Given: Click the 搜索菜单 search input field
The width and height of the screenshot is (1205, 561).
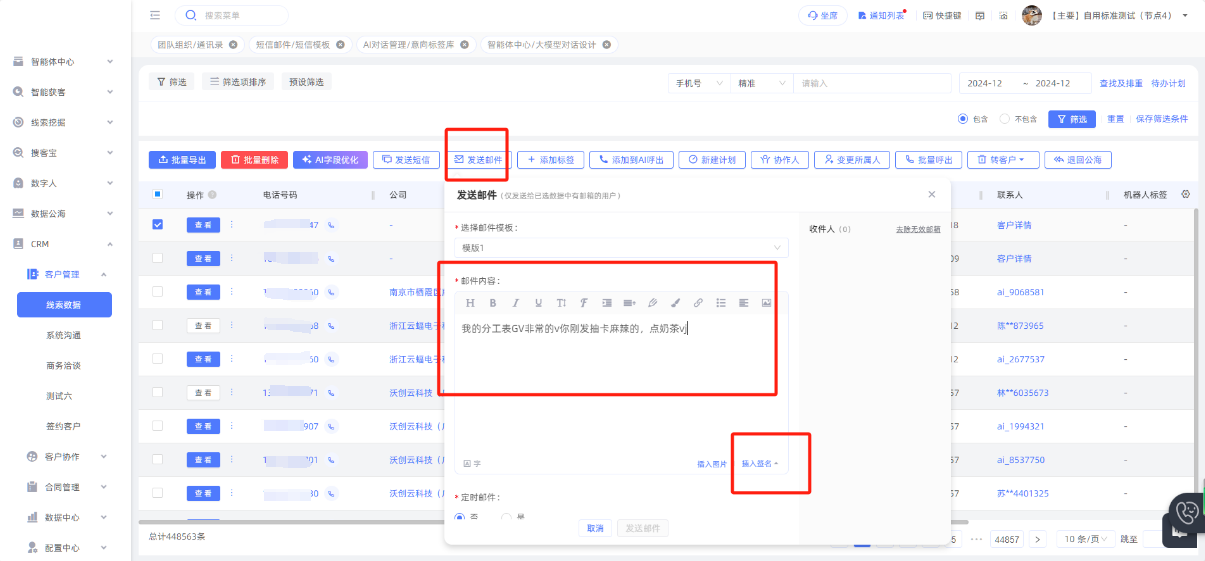Looking at the screenshot, I should (240, 15).
